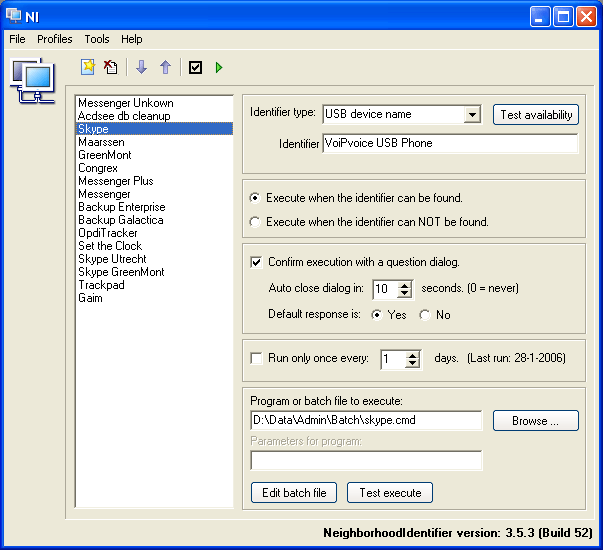Click the Browse ... button
Viewport: 603px width, 550px height.
[536, 420]
